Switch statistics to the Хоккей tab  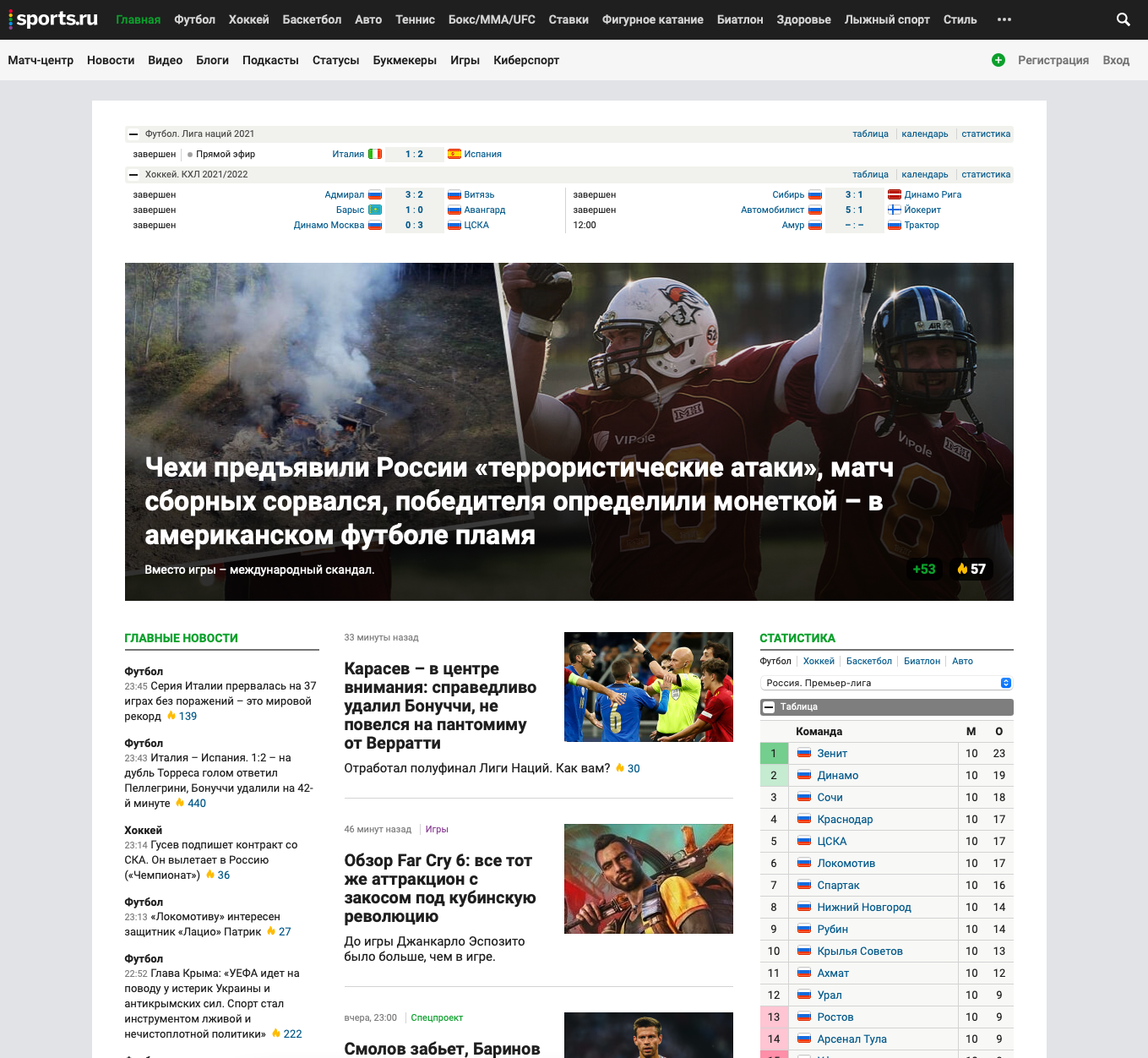tap(818, 661)
